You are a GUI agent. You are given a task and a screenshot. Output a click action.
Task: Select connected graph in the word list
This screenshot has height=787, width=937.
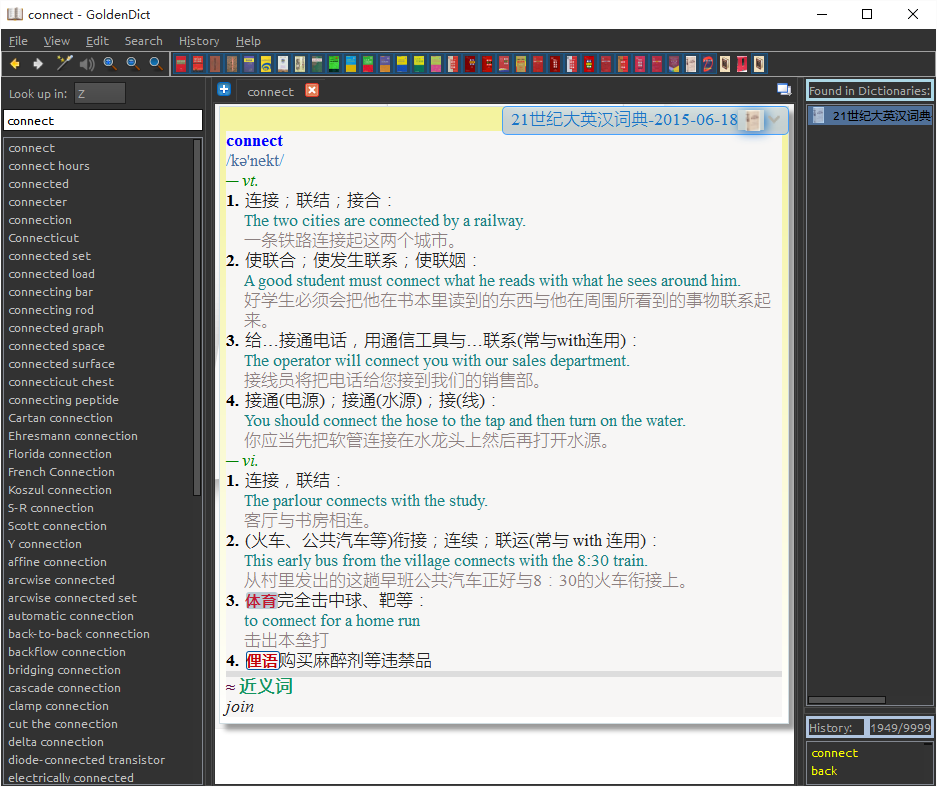click(56, 328)
